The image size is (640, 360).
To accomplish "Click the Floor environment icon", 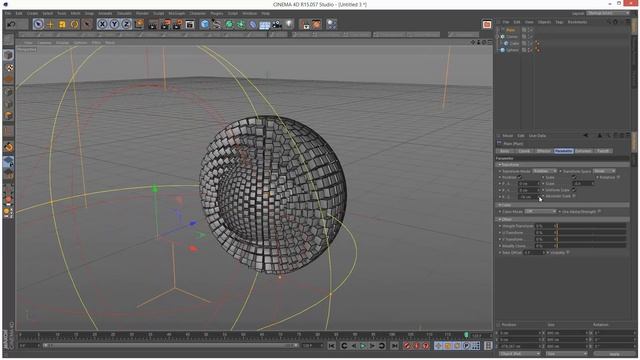I will point(264,24).
